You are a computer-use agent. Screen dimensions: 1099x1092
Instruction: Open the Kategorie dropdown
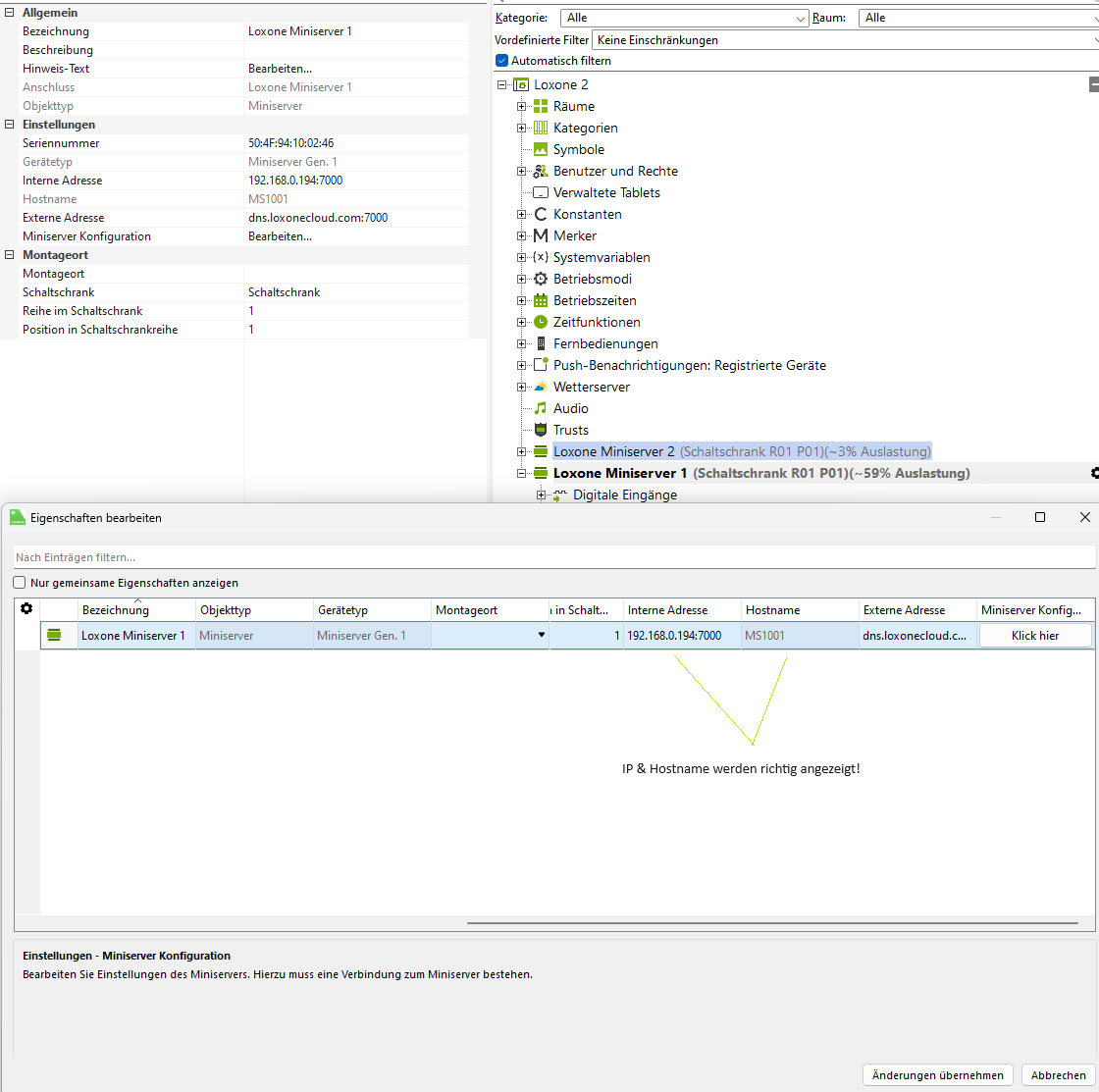click(684, 19)
